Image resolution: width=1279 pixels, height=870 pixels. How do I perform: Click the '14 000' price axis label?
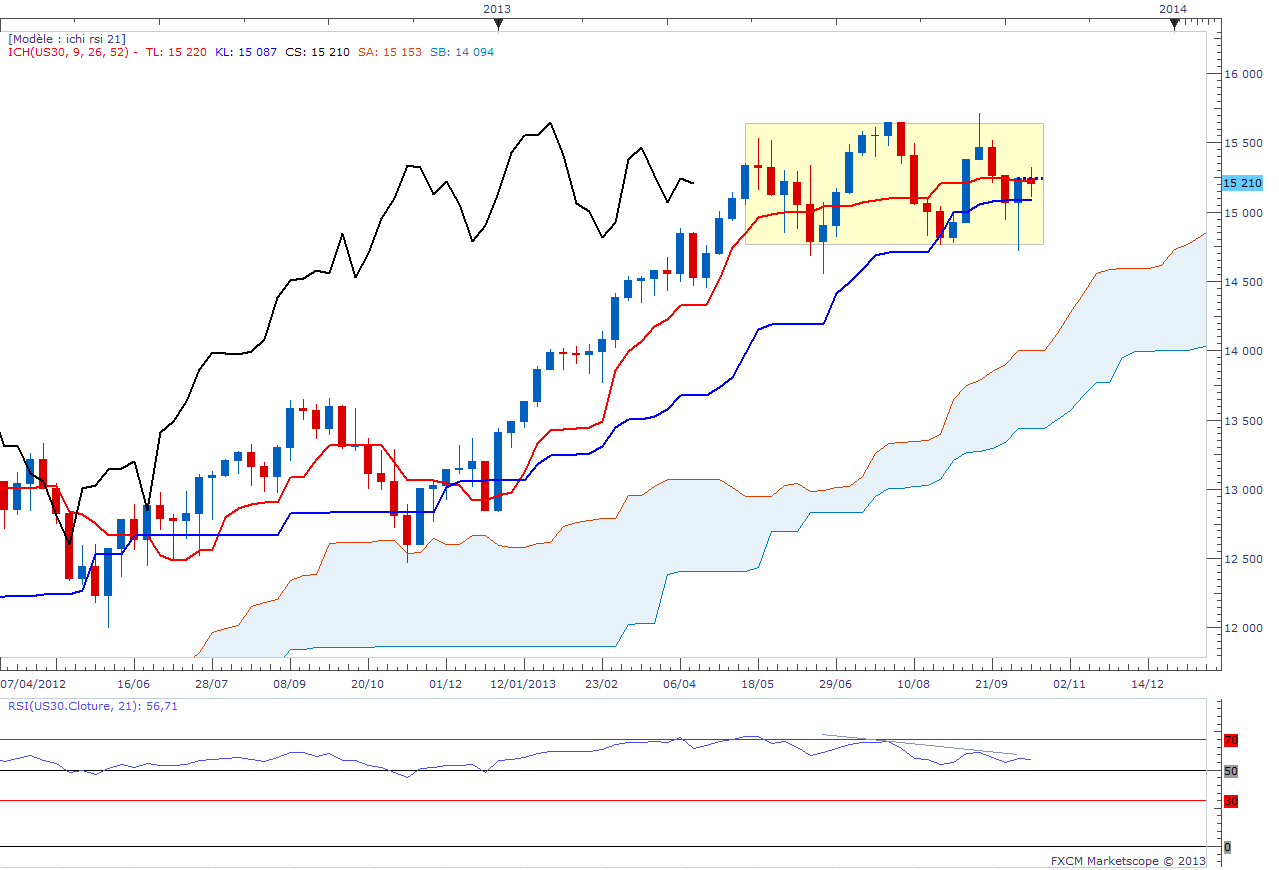(x=1243, y=351)
